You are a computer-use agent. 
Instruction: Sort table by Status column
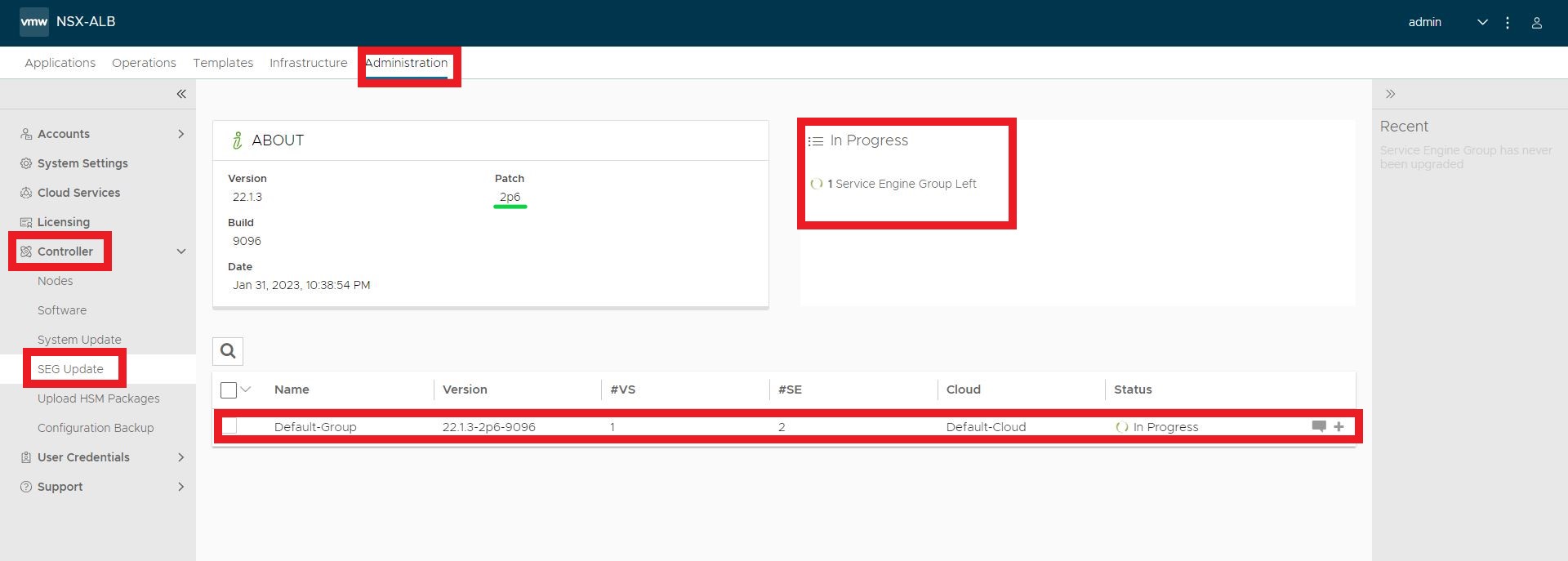coord(1133,390)
